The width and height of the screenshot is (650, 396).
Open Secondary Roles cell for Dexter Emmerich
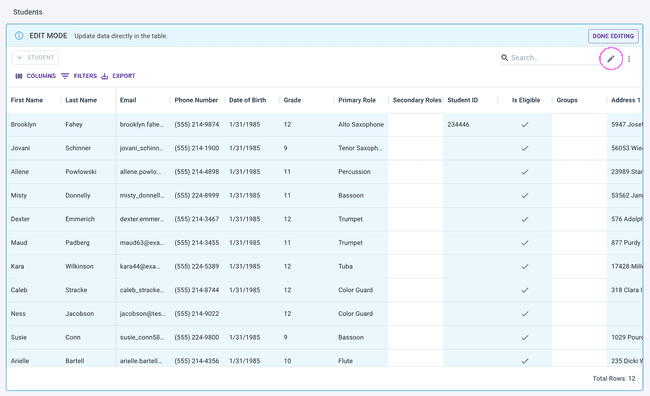[415, 219]
